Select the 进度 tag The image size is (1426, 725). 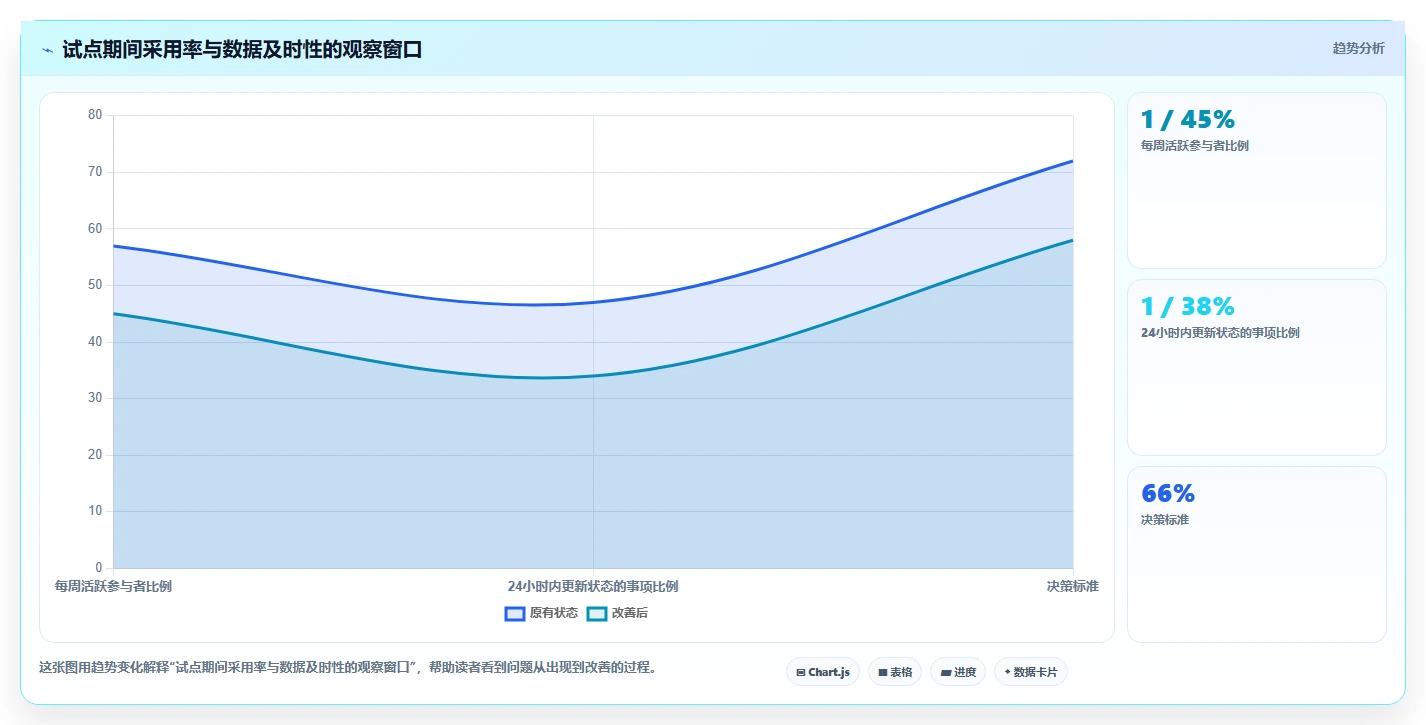pos(958,672)
